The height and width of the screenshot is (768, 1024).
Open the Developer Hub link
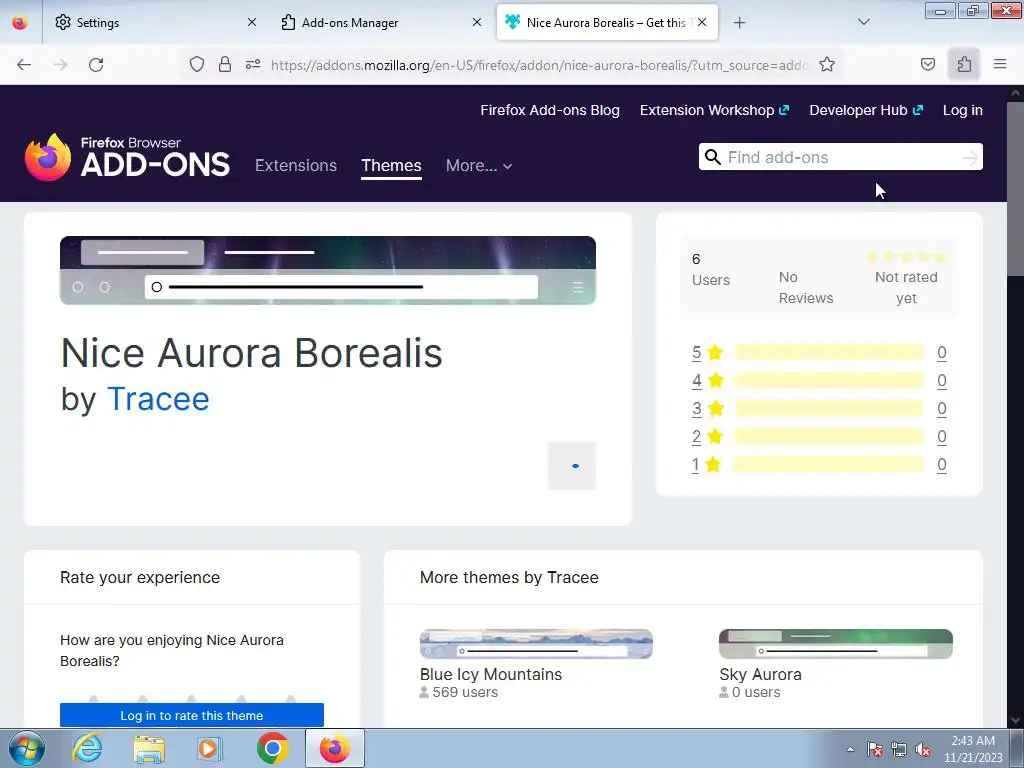[x=866, y=110]
